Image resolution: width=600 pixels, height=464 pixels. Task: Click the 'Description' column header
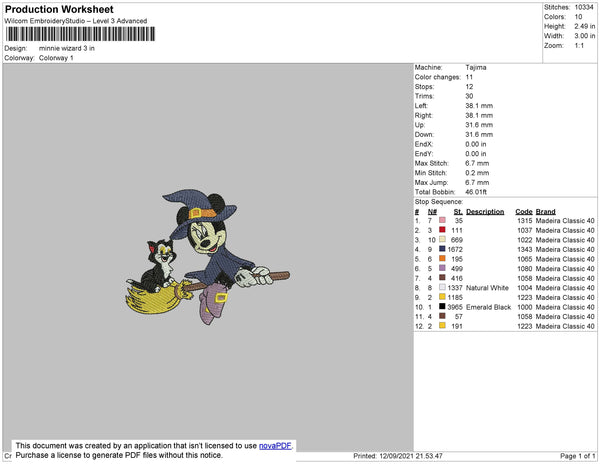485,212
